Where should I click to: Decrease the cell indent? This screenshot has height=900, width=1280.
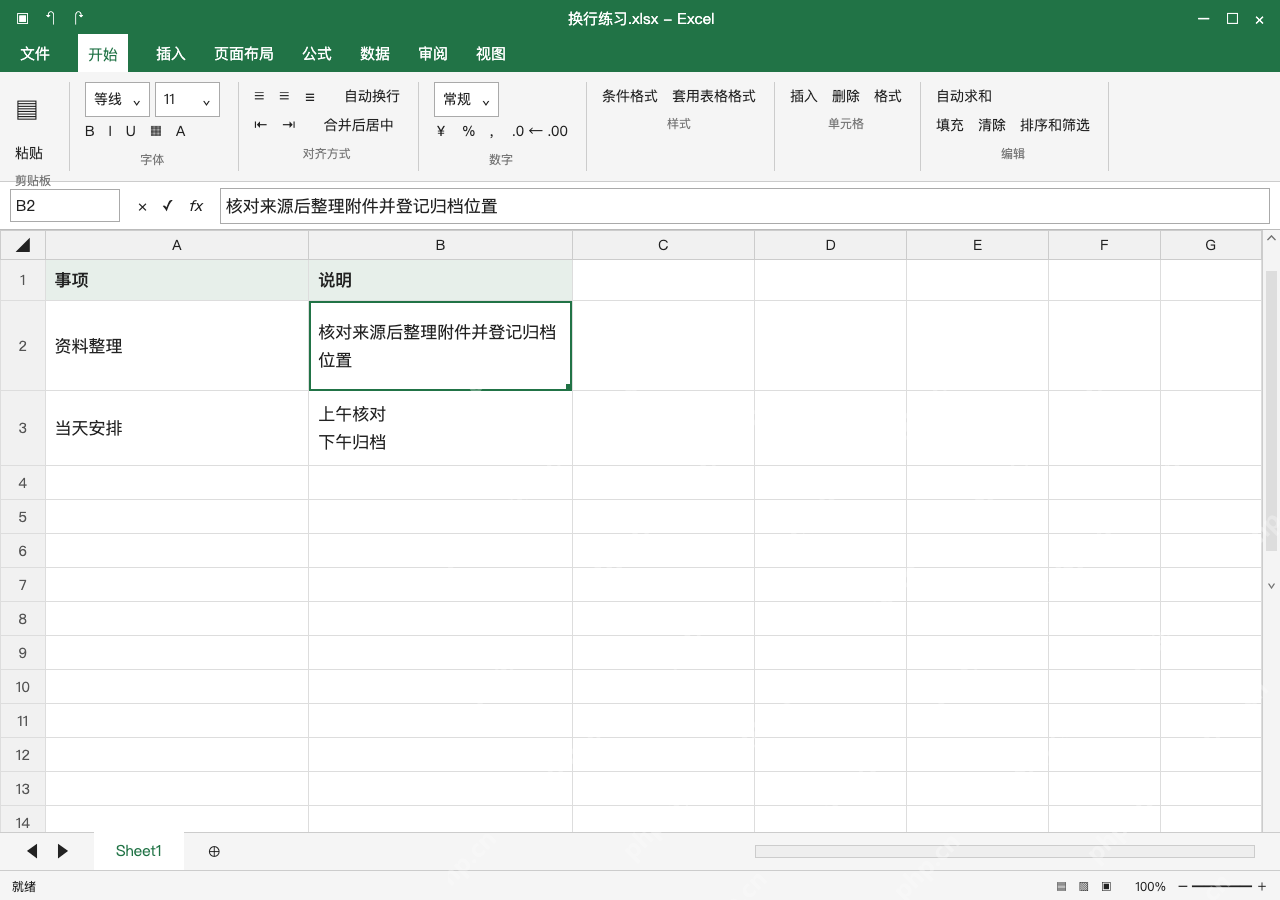261,125
